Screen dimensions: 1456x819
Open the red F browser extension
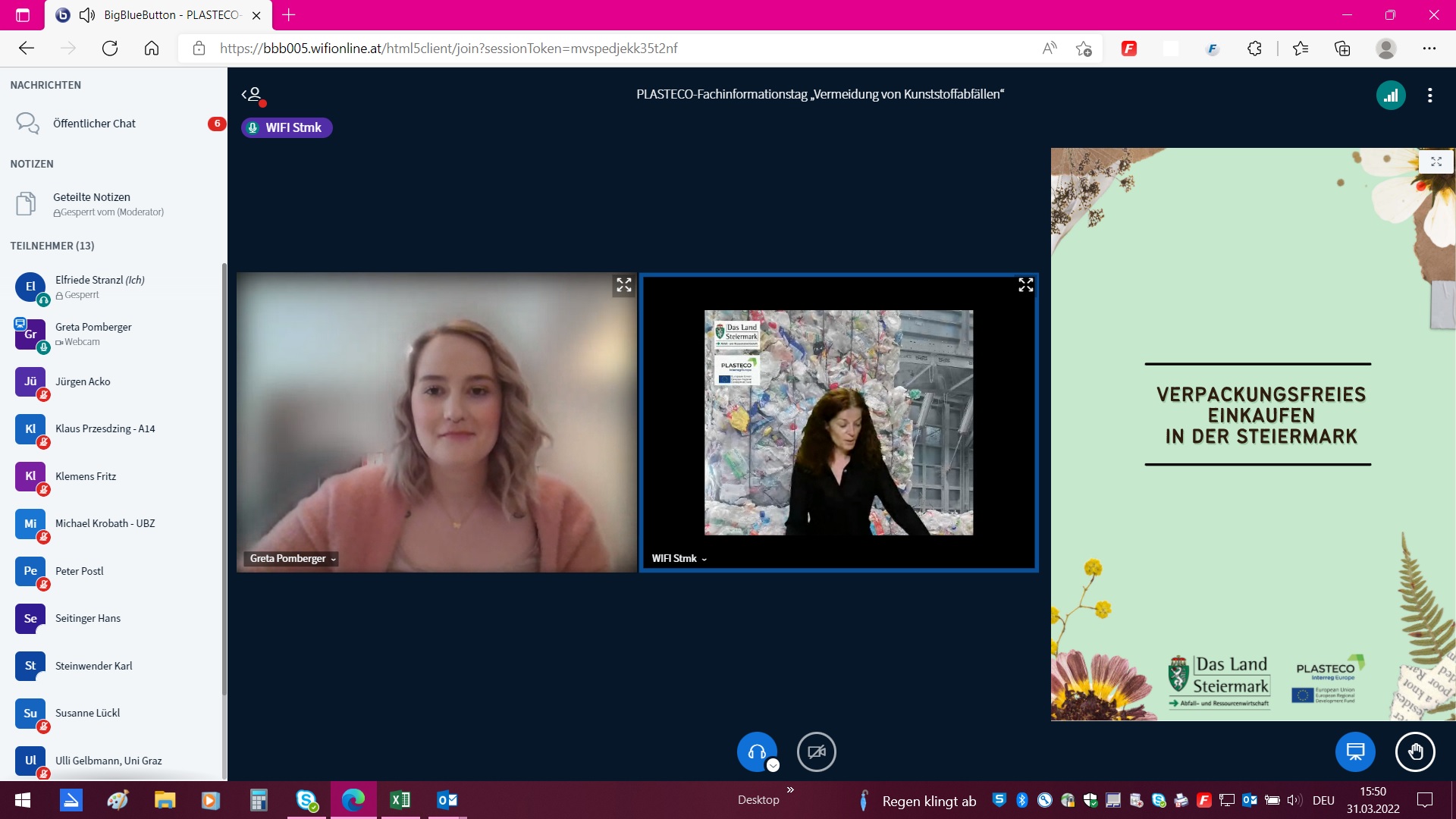click(x=1129, y=49)
